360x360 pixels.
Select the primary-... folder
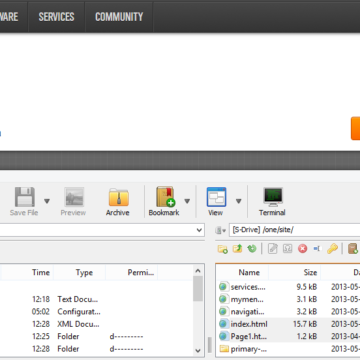click(249, 349)
